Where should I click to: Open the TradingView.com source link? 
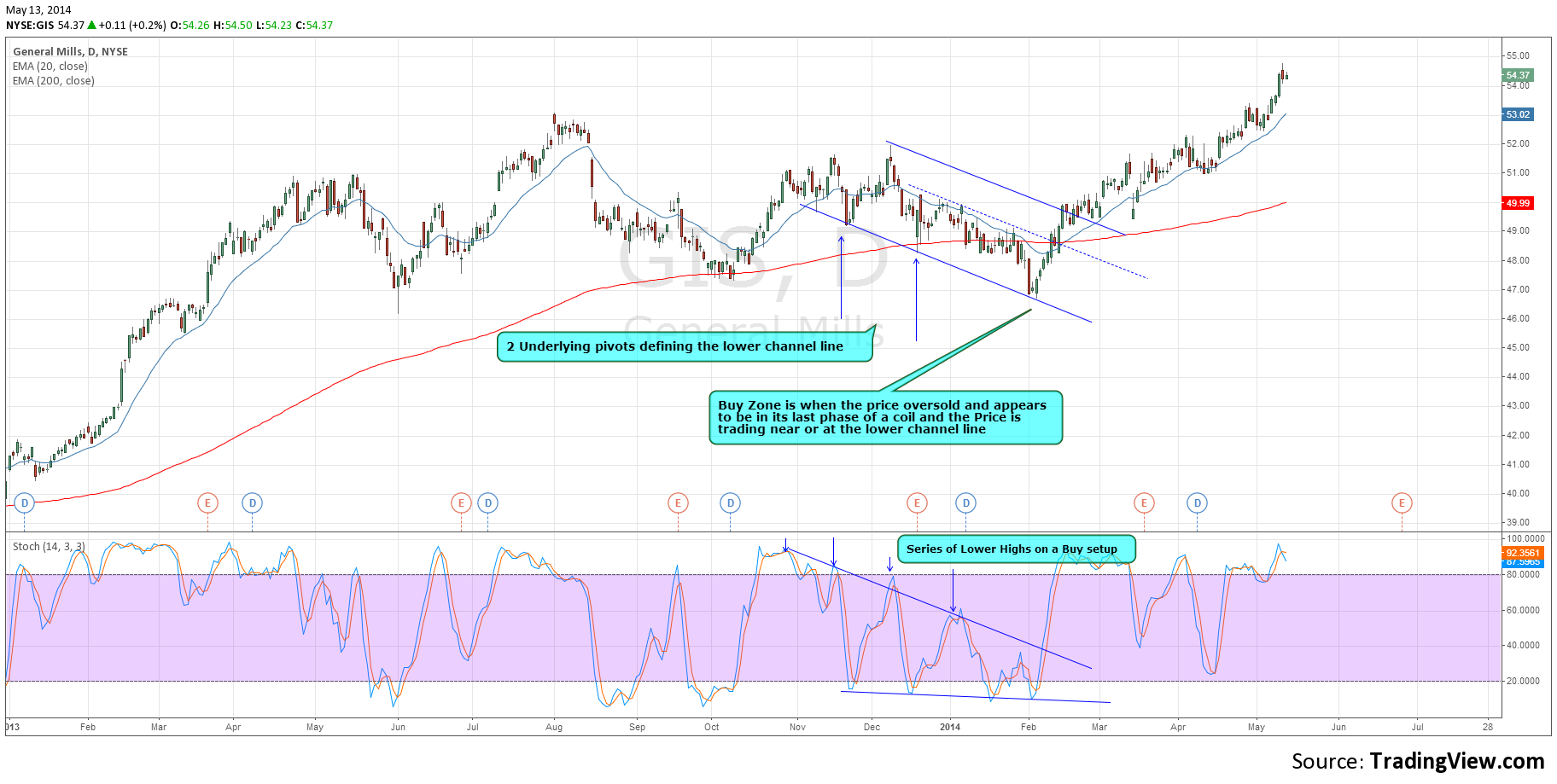[x=1456, y=761]
